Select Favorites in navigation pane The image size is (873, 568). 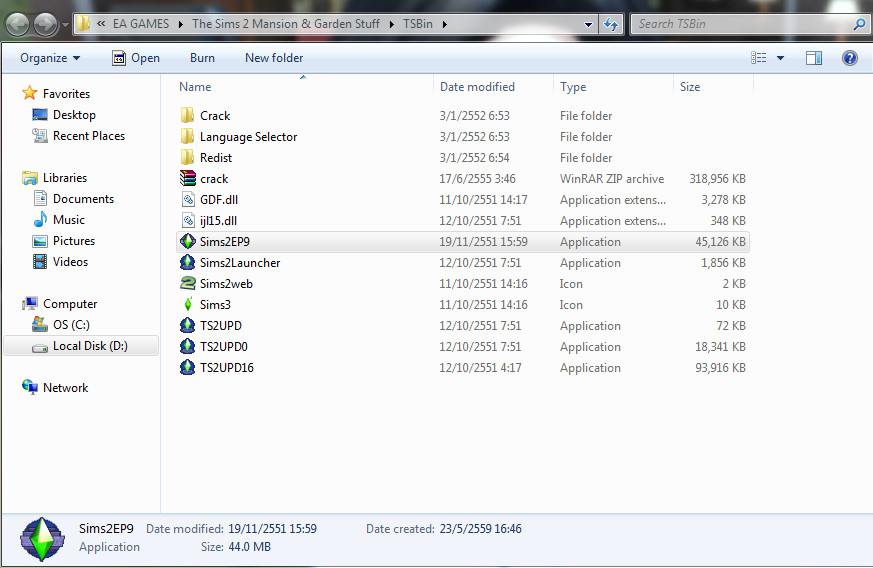[x=66, y=94]
